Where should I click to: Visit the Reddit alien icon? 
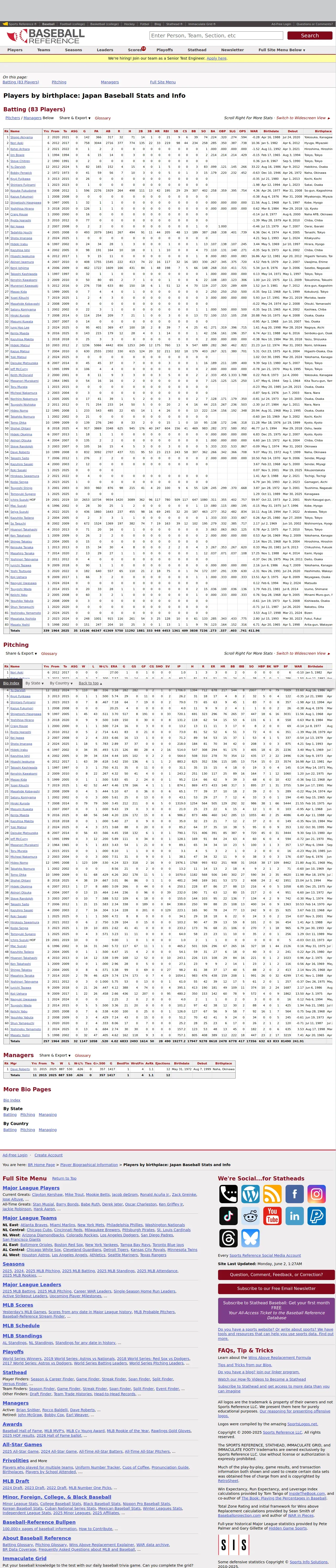(250, 1216)
